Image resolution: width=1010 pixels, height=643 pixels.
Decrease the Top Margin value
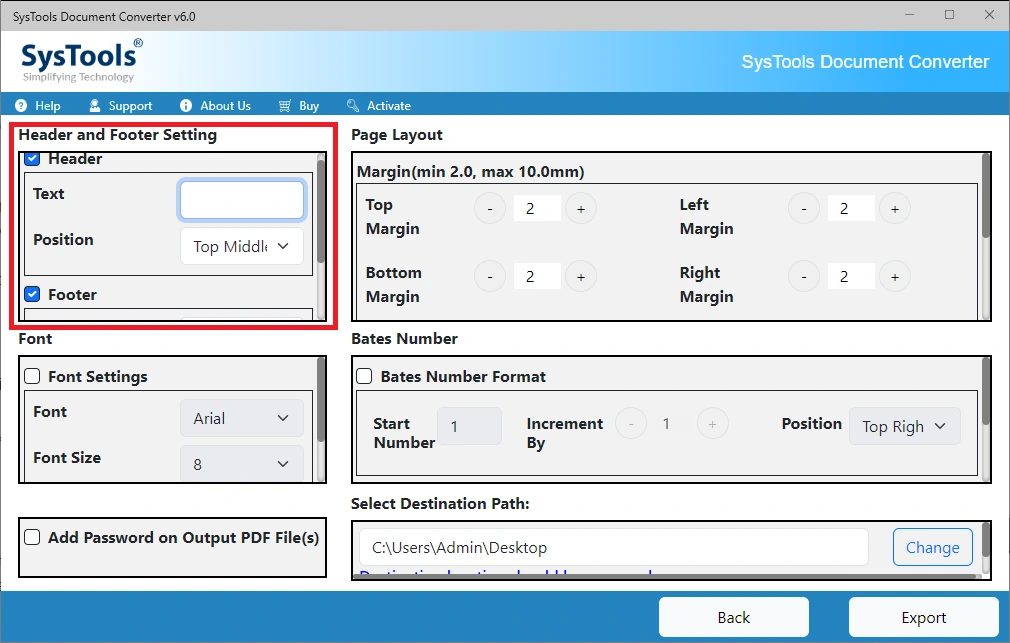point(490,209)
